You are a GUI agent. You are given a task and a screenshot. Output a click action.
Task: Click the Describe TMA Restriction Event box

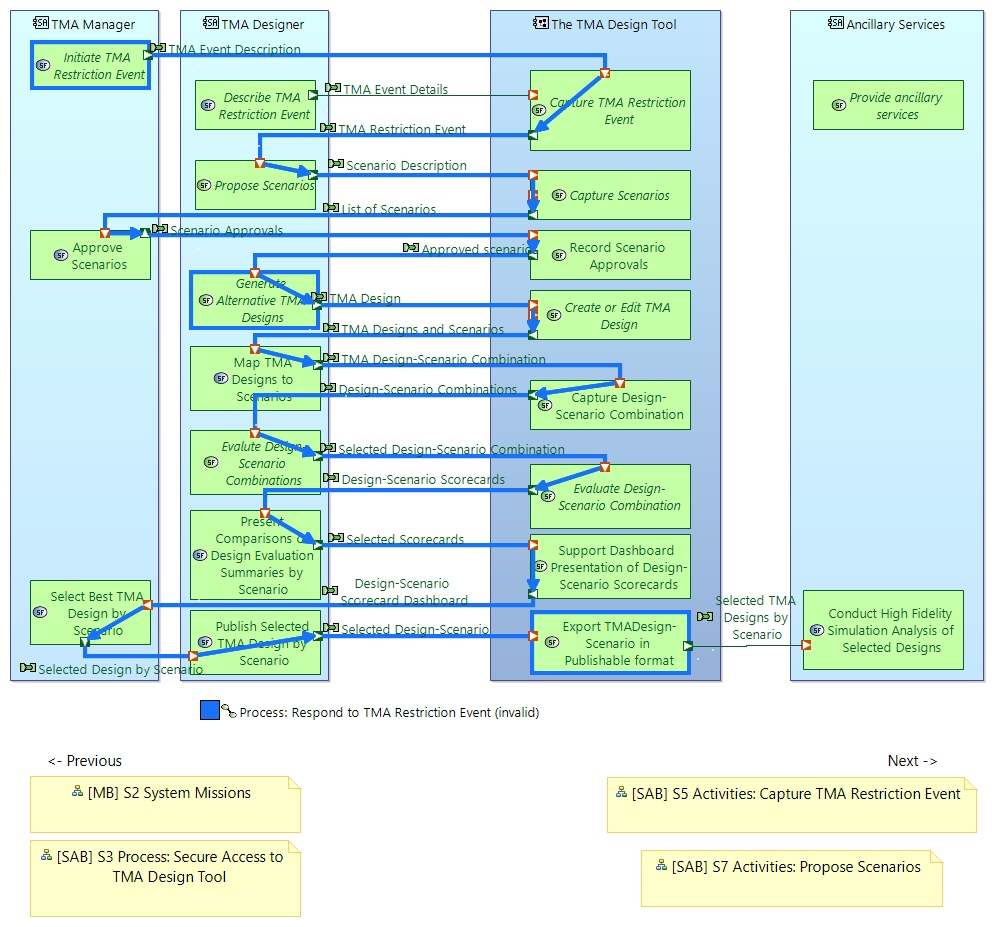click(255, 105)
